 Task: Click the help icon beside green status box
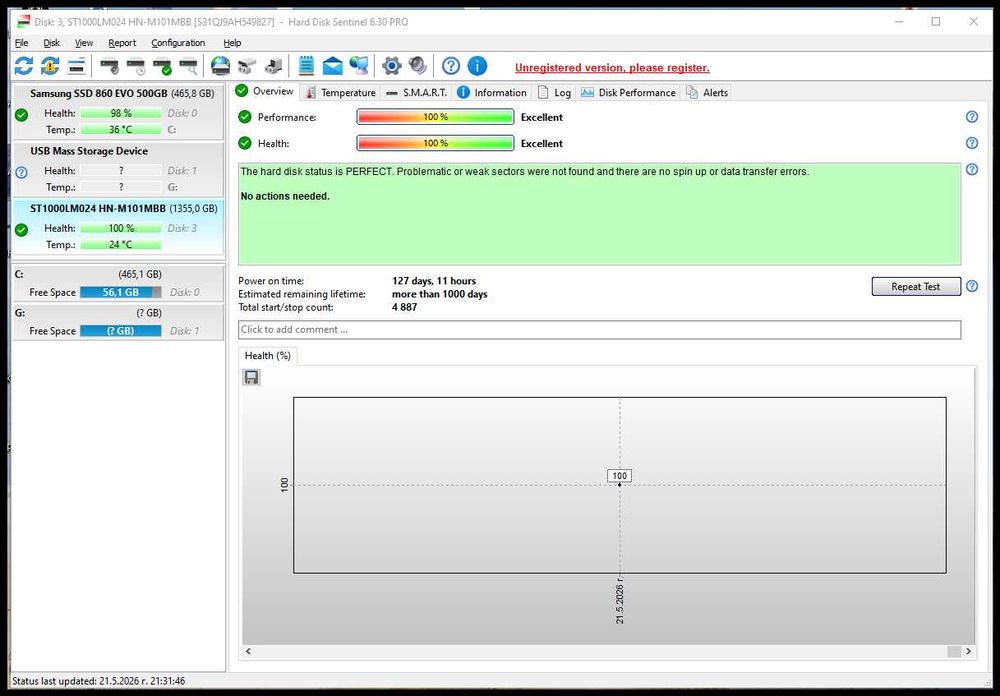click(971, 169)
